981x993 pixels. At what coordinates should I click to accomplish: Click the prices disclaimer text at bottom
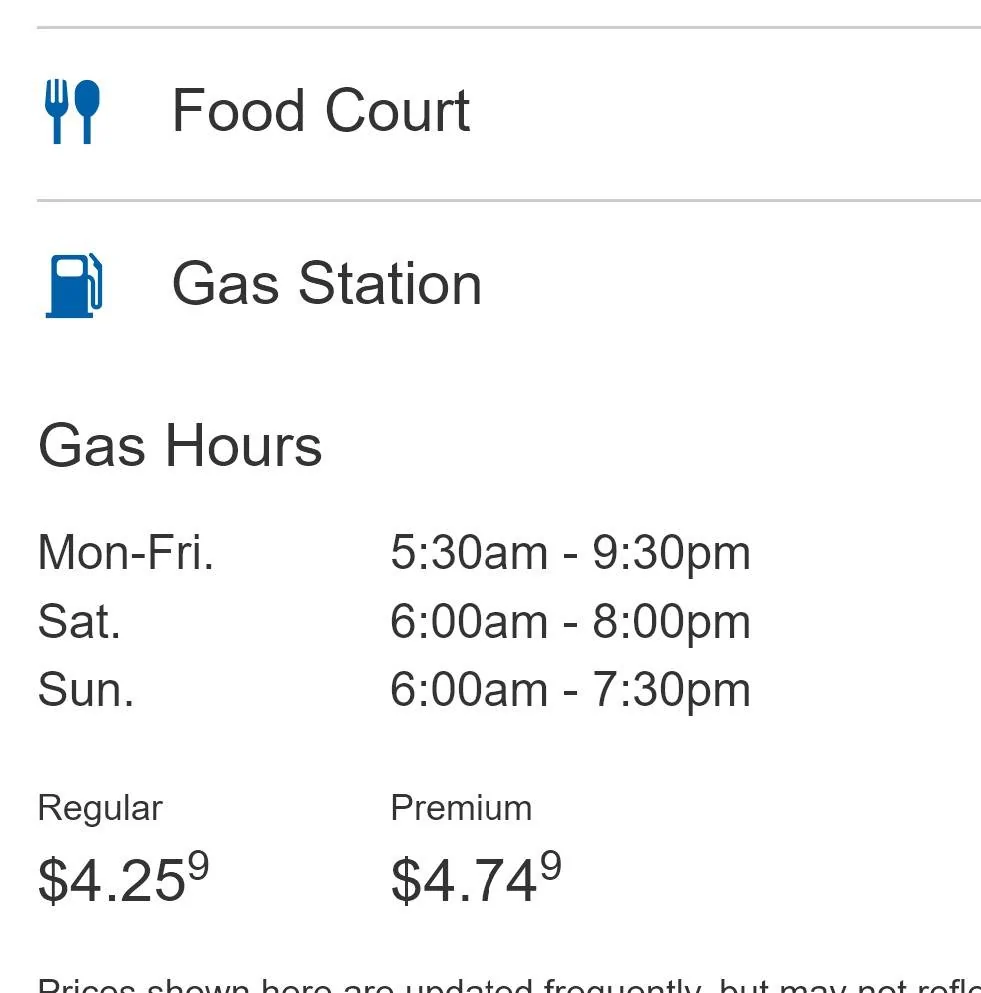tap(509, 985)
